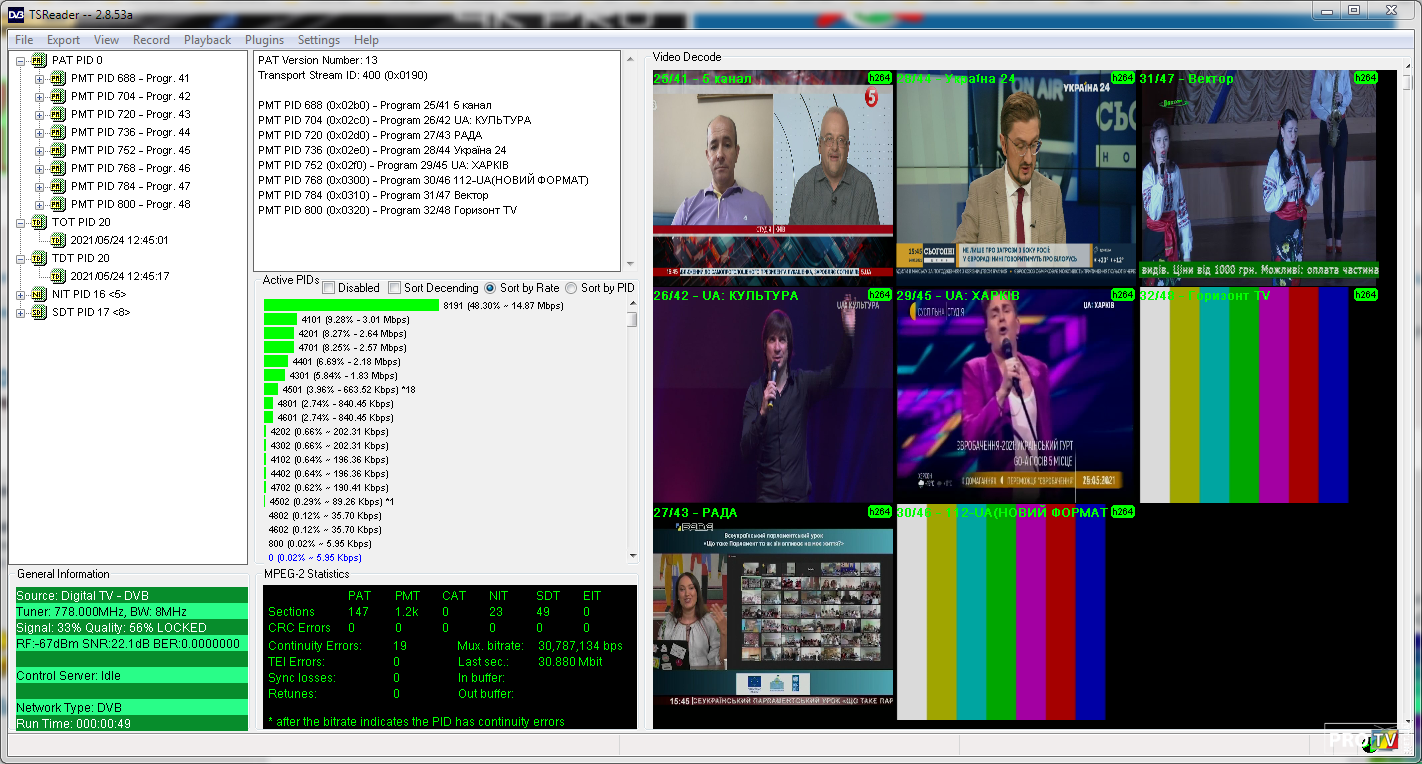Click the NIT icon beside NIT PID 16
Screen dimensions: 1422x764
tap(38, 294)
